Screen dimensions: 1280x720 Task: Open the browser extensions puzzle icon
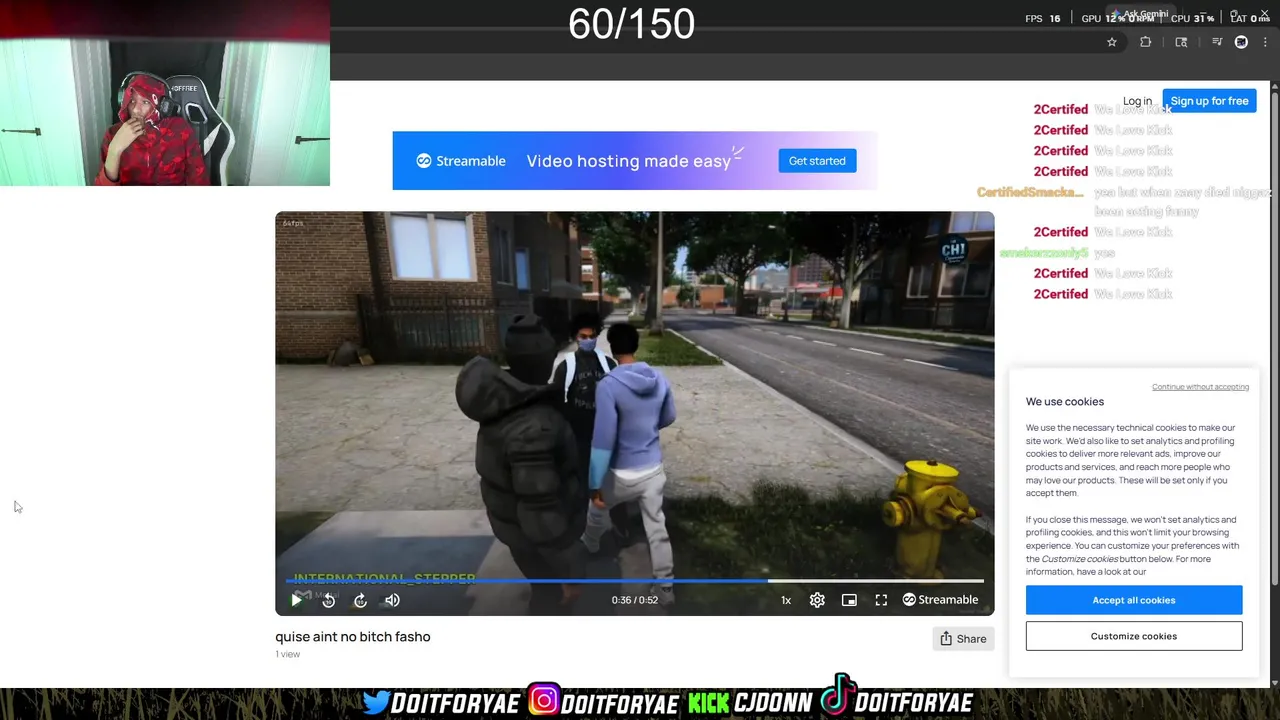(x=1146, y=42)
